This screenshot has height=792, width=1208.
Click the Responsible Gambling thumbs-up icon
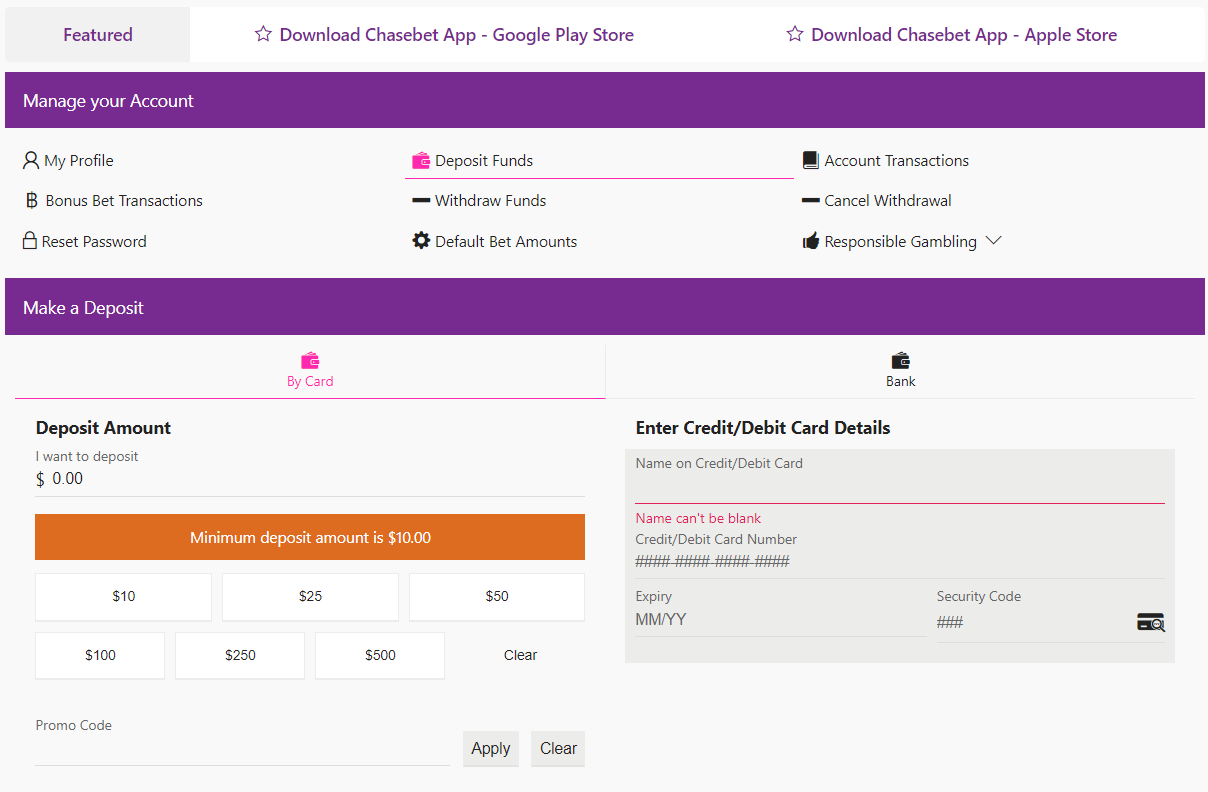(811, 240)
